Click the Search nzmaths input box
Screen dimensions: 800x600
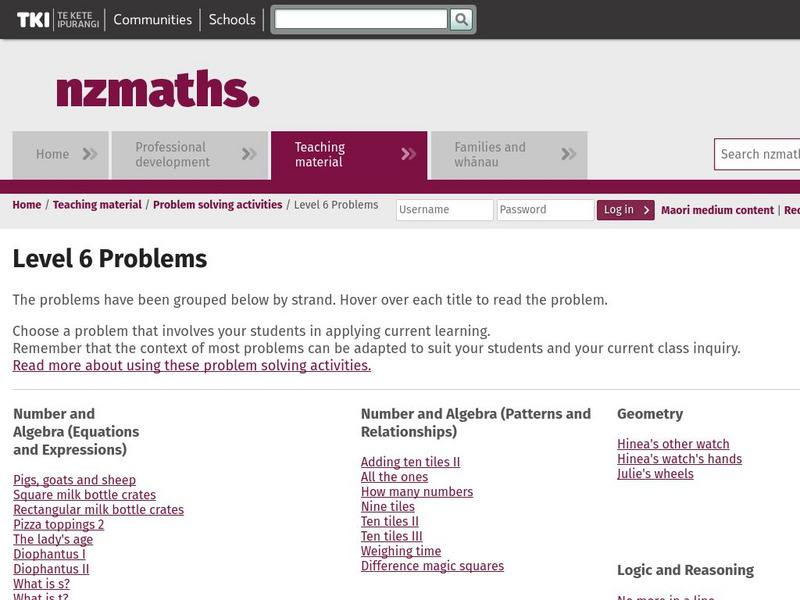tap(757, 154)
